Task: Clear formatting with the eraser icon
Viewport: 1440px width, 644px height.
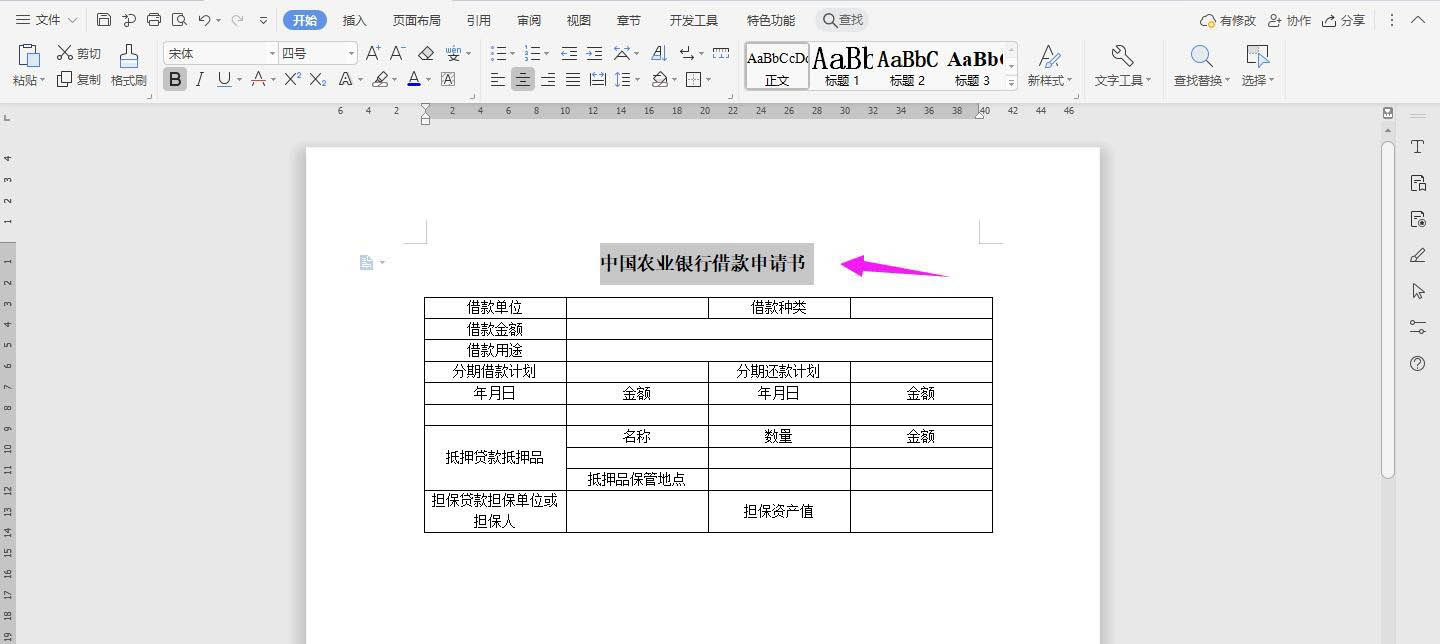Action: [426, 53]
